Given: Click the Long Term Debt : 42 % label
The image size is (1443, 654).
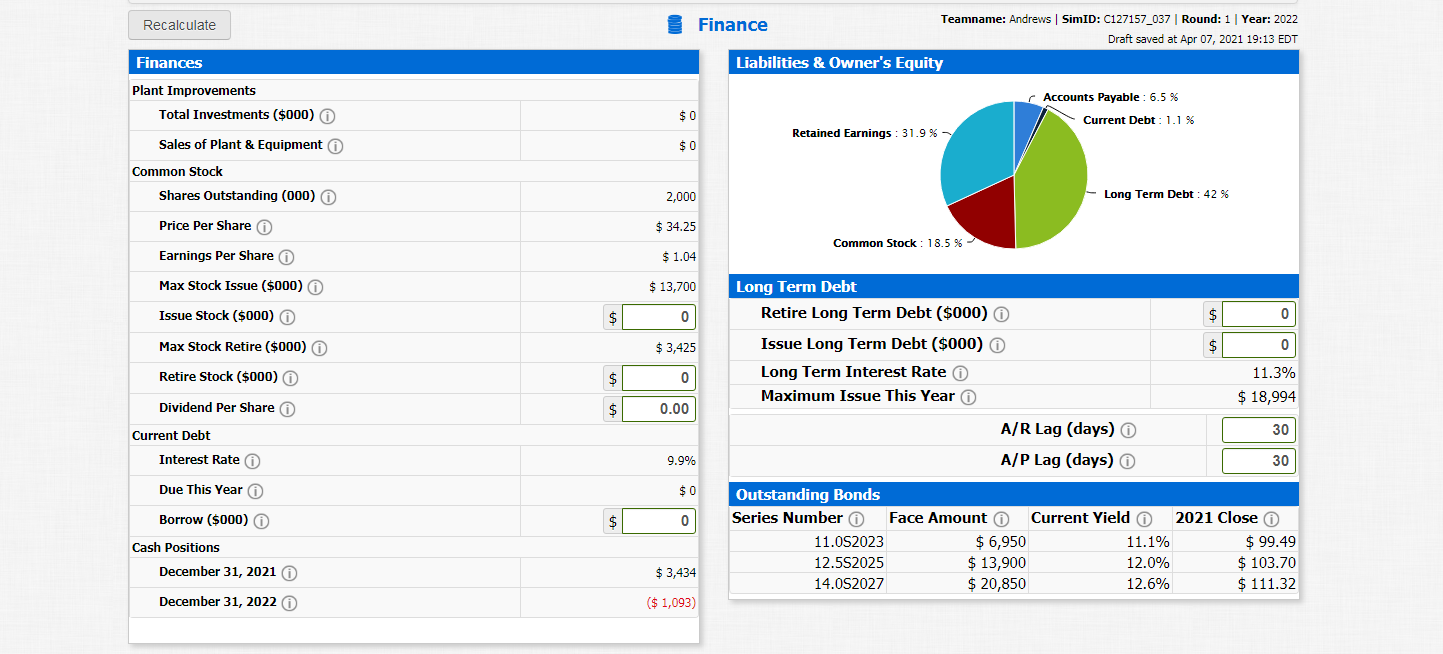Looking at the screenshot, I should click(x=1166, y=194).
